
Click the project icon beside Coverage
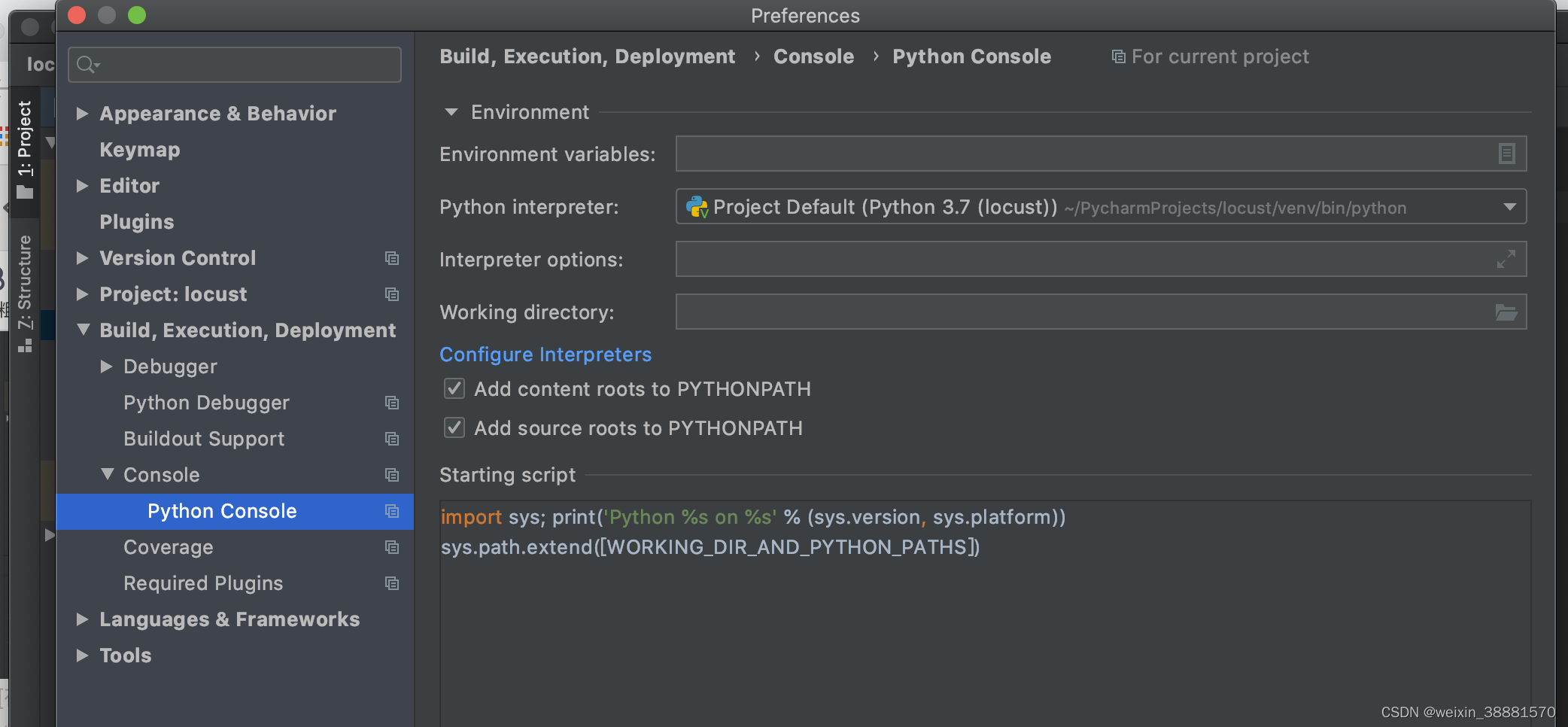(392, 547)
